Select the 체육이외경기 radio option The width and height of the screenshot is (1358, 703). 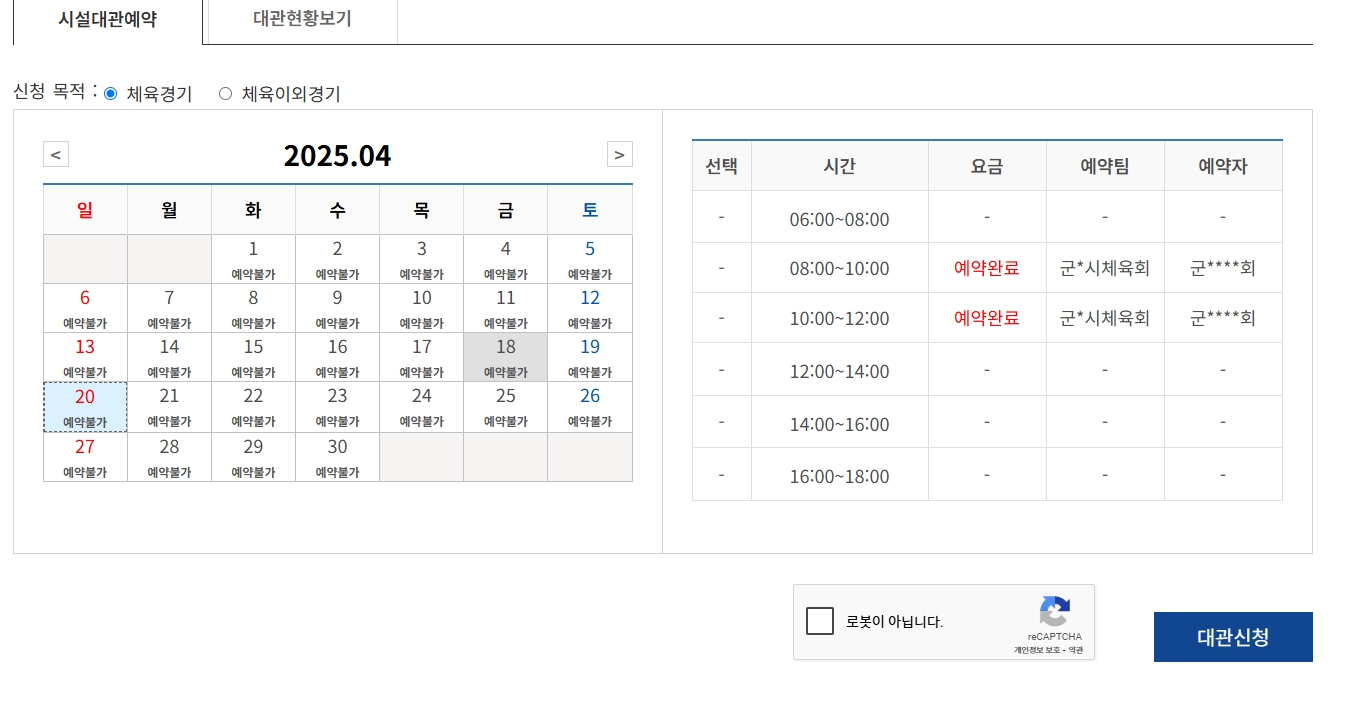(x=225, y=94)
